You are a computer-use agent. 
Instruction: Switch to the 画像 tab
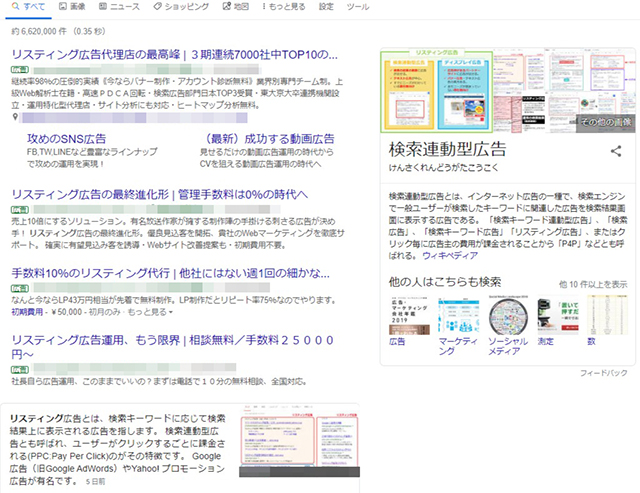[x=72, y=7]
